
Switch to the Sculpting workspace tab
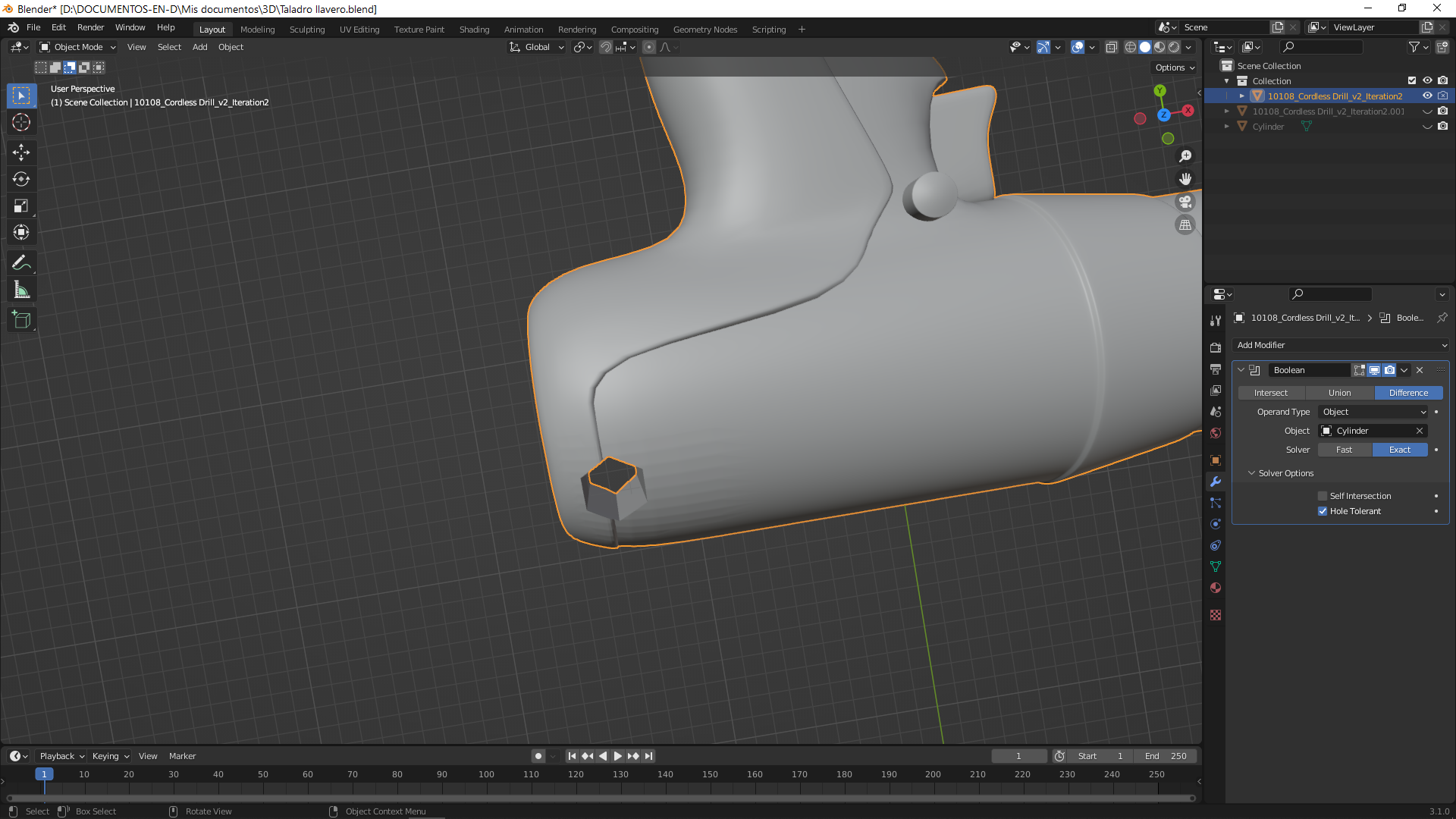(307, 30)
